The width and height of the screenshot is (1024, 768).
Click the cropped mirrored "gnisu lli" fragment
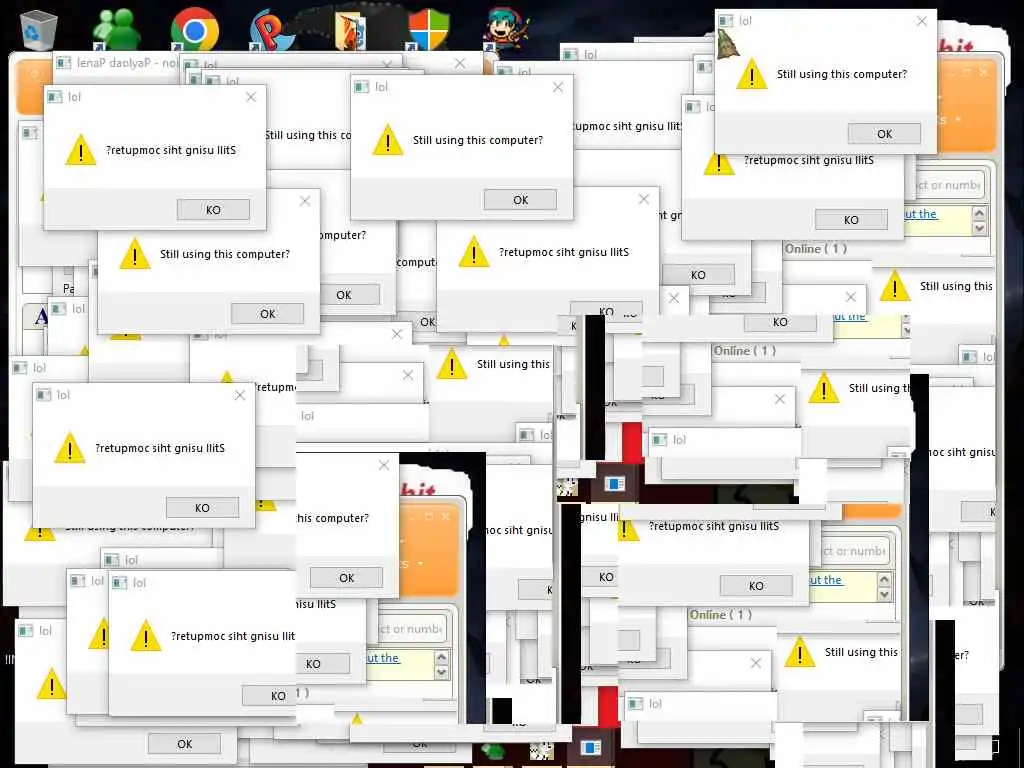(600, 517)
